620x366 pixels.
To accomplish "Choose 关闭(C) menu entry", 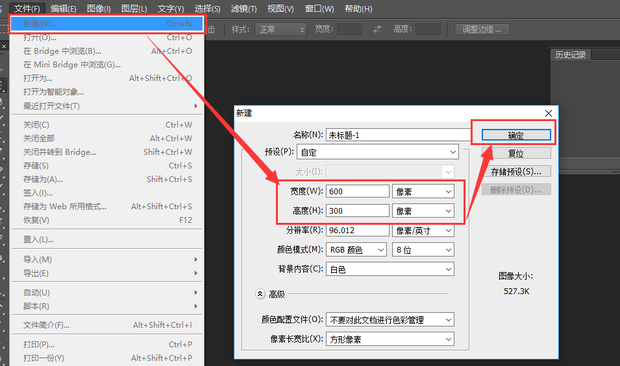I will [x=107, y=125].
